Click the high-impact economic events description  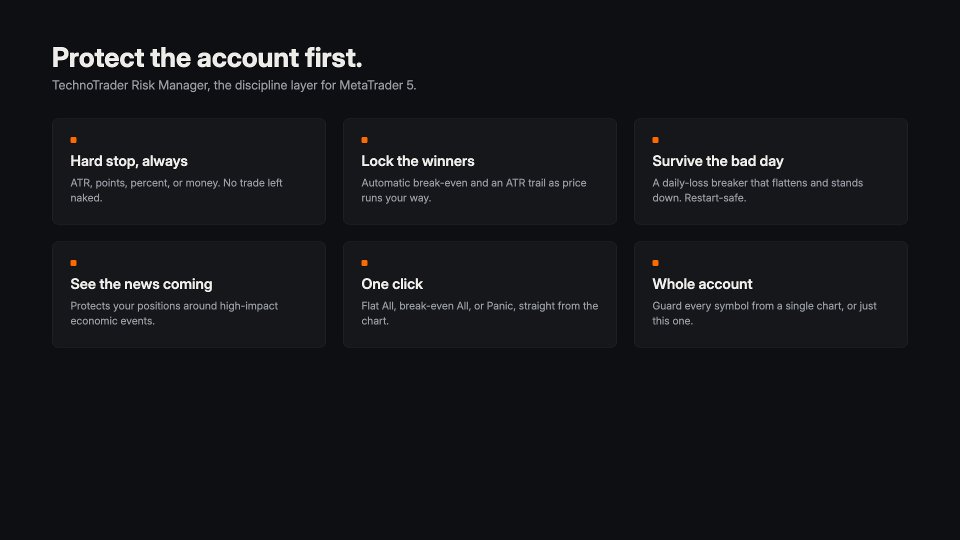[174, 313]
